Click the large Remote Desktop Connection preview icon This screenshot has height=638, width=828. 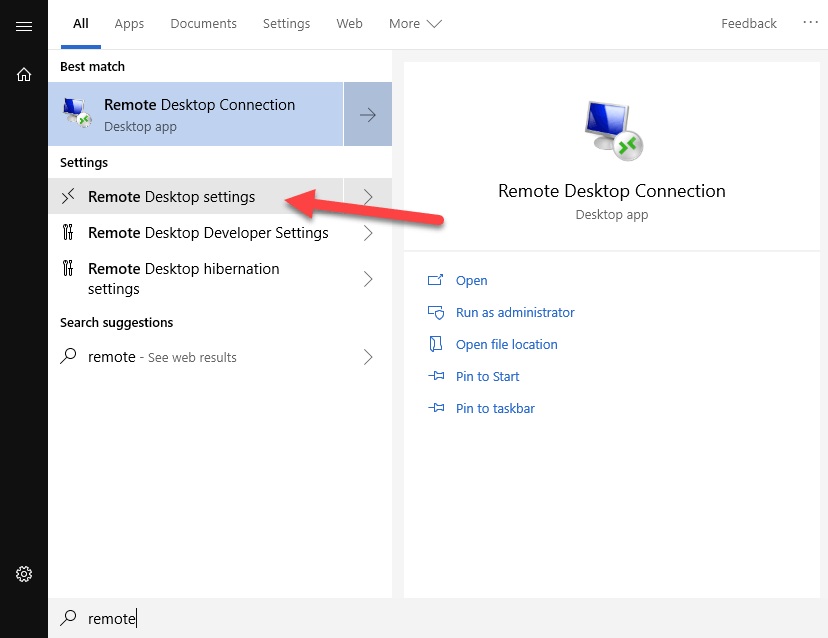613,130
